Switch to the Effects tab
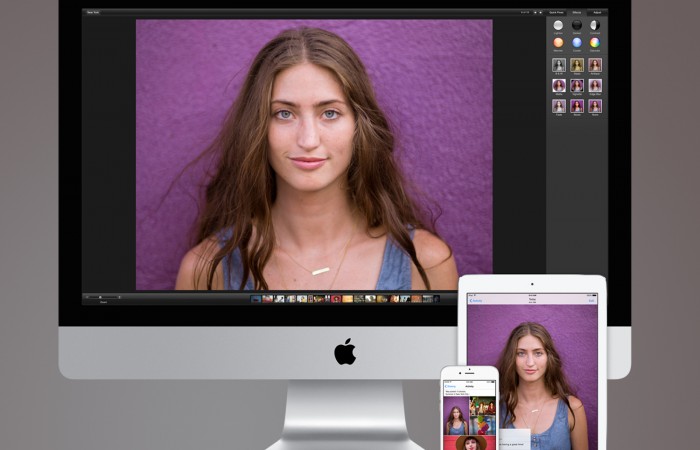This screenshot has width=700, height=450. point(577,12)
